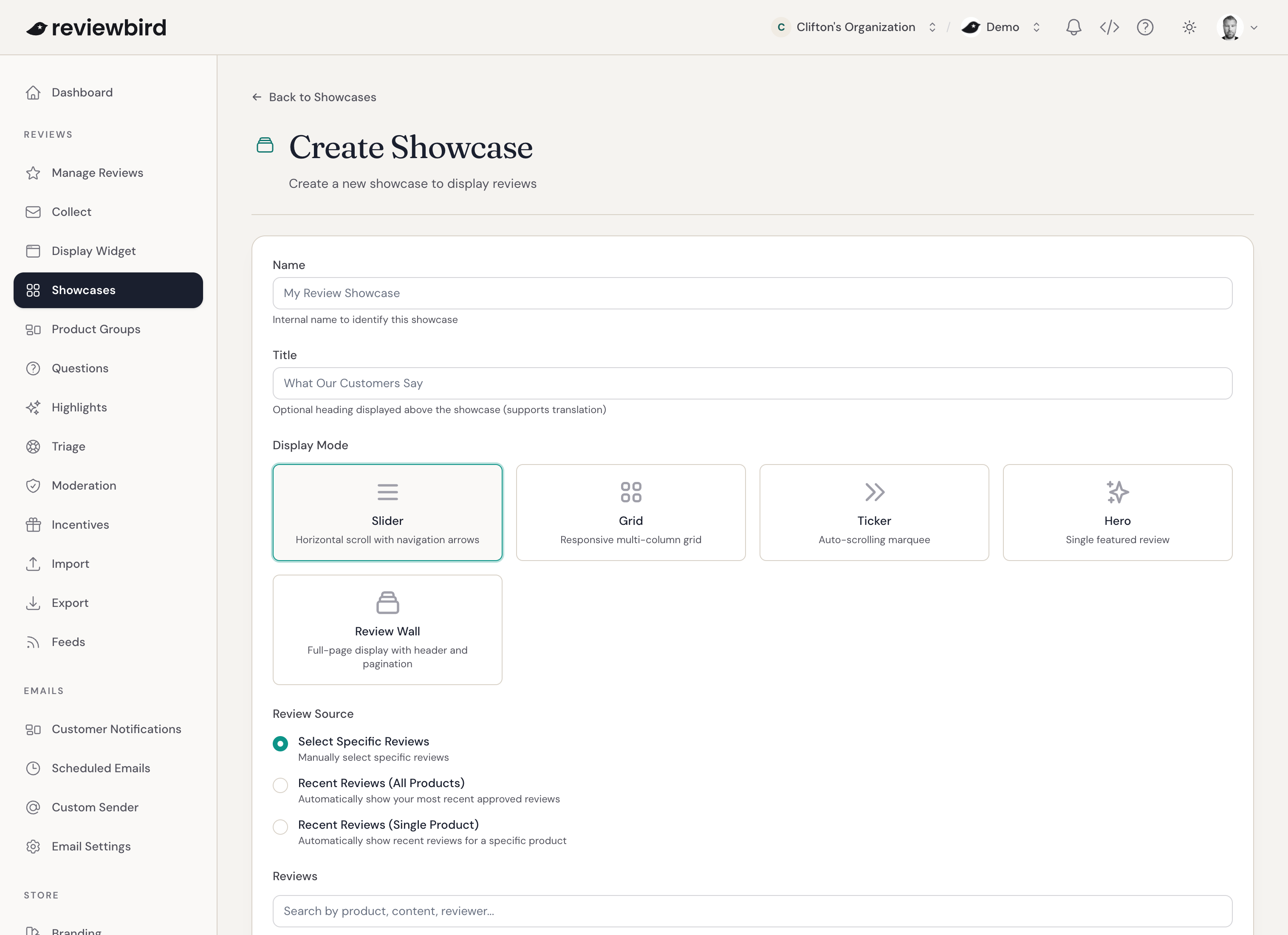Image resolution: width=1288 pixels, height=935 pixels.
Task: Open Export in the sidebar
Action: (x=108, y=603)
